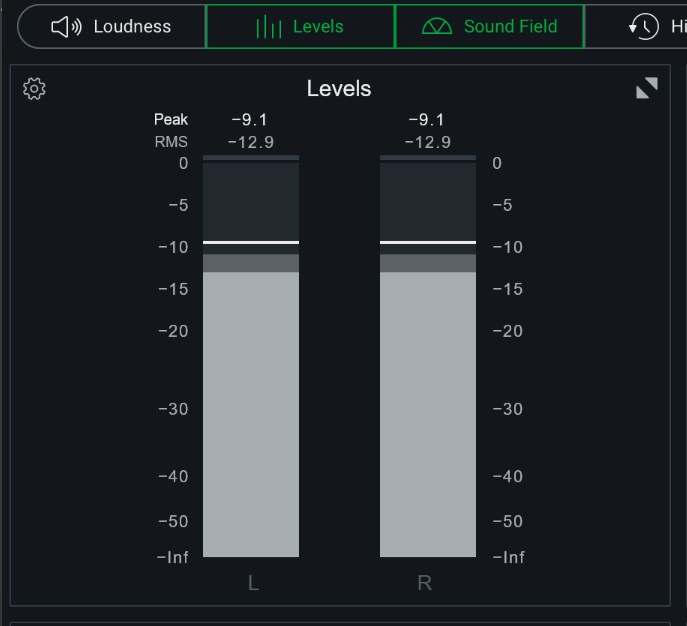The image size is (687, 626).
Task: Click the History clock icon
Action: (644, 27)
